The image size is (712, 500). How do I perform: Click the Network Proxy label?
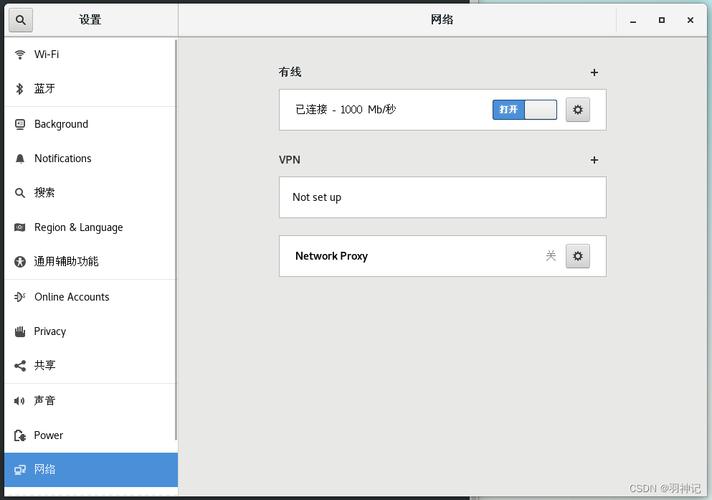click(331, 256)
